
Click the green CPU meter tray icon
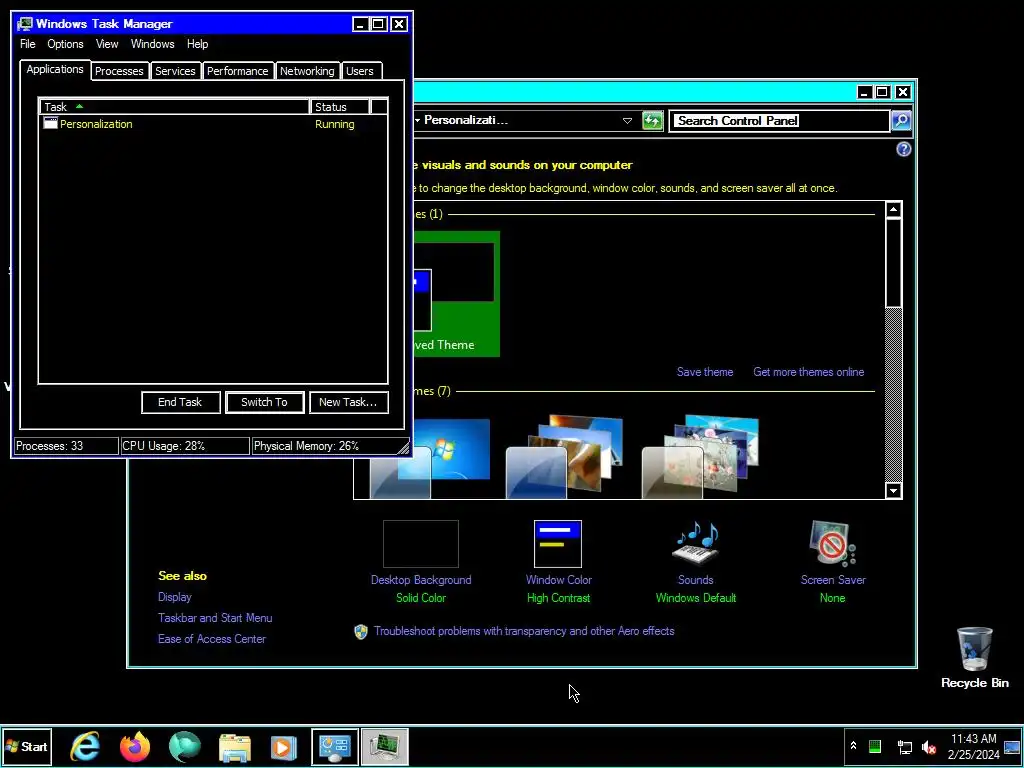[x=875, y=746]
